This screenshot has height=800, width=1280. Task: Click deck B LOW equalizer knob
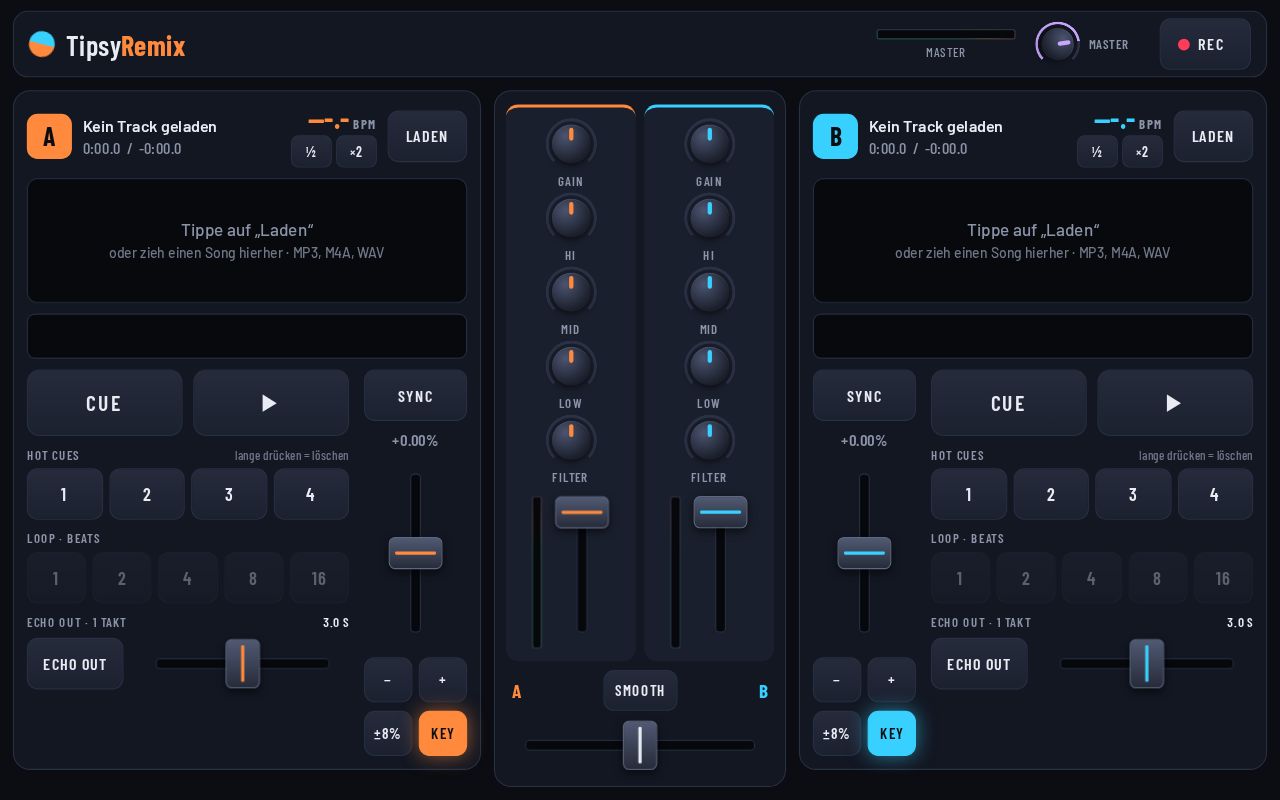709,366
